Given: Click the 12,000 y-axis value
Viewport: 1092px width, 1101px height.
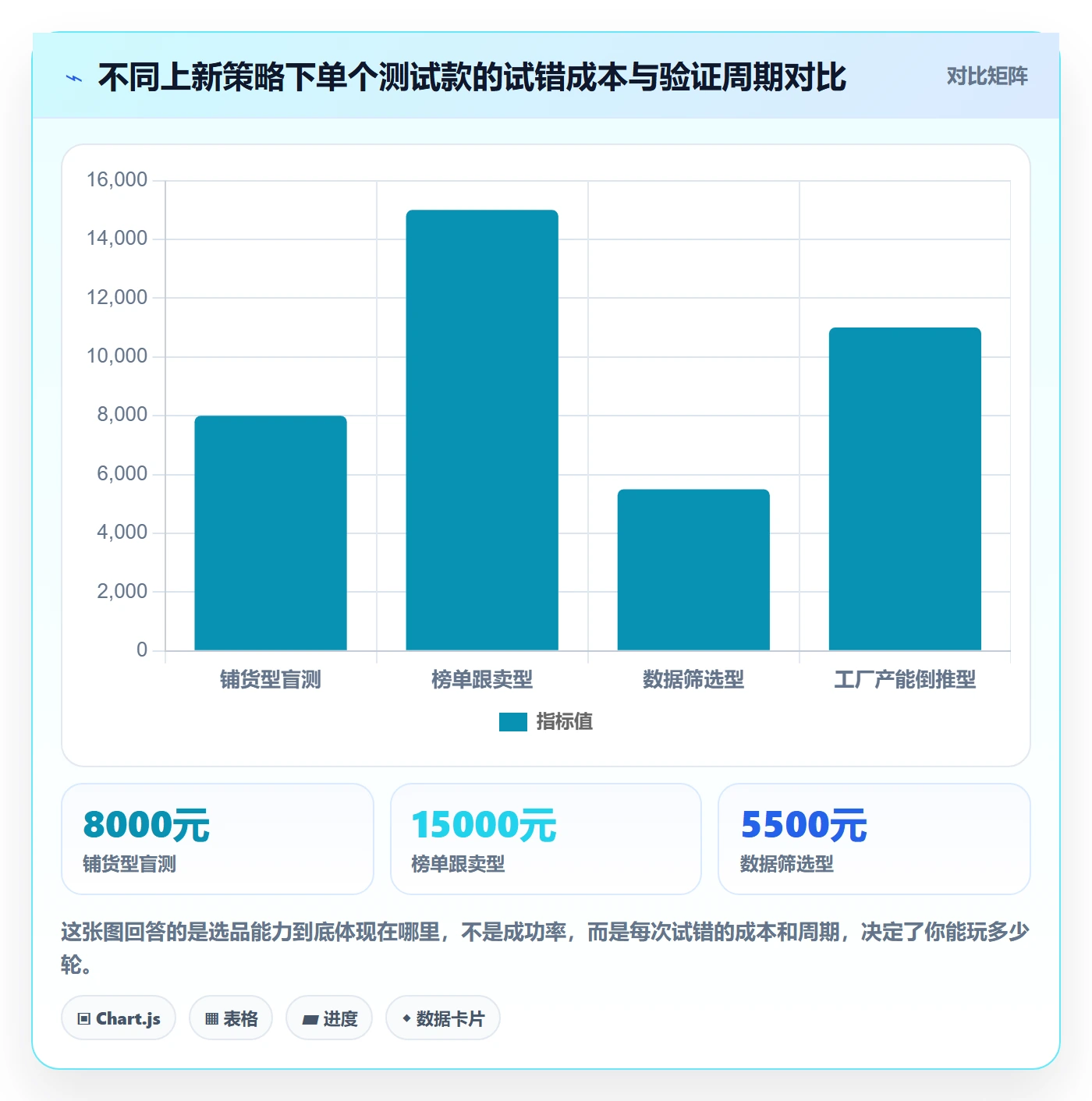Looking at the screenshot, I should coord(117,298).
